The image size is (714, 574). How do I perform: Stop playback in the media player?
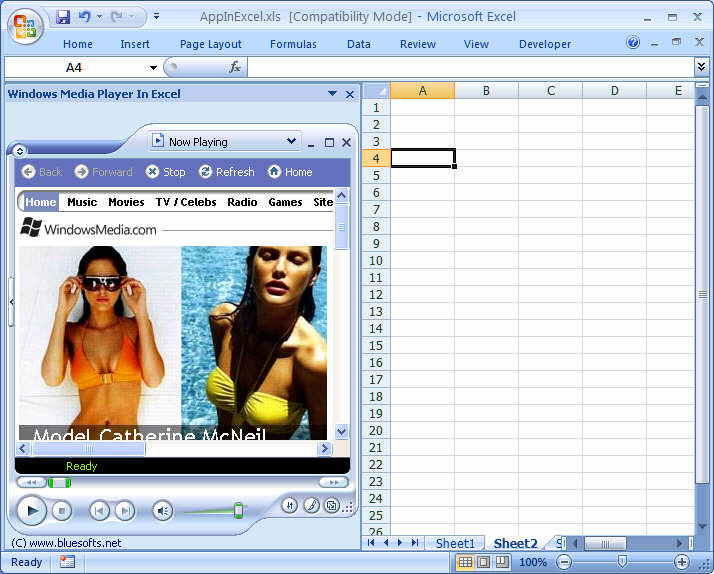[62, 511]
